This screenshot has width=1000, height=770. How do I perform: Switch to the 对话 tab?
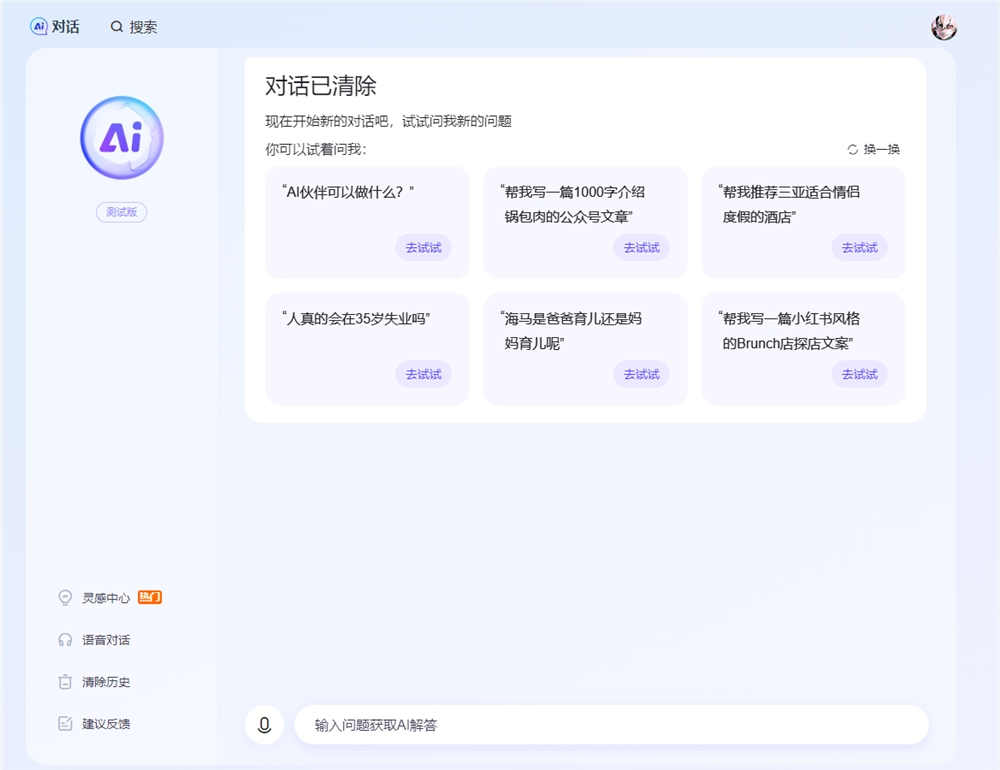55,27
